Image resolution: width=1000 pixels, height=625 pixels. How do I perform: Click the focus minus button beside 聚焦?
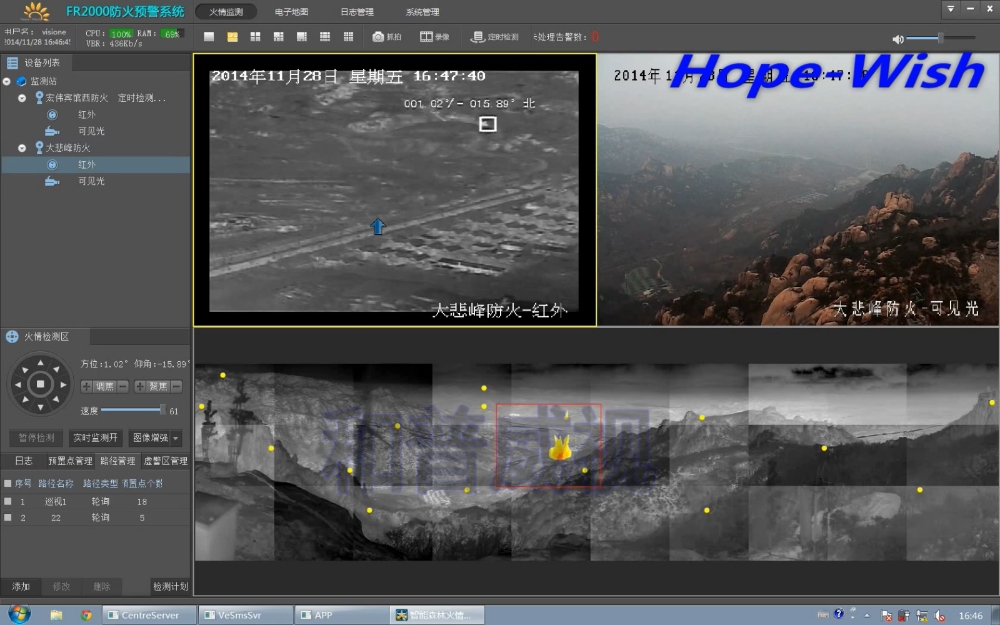click(x=176, y=386)
